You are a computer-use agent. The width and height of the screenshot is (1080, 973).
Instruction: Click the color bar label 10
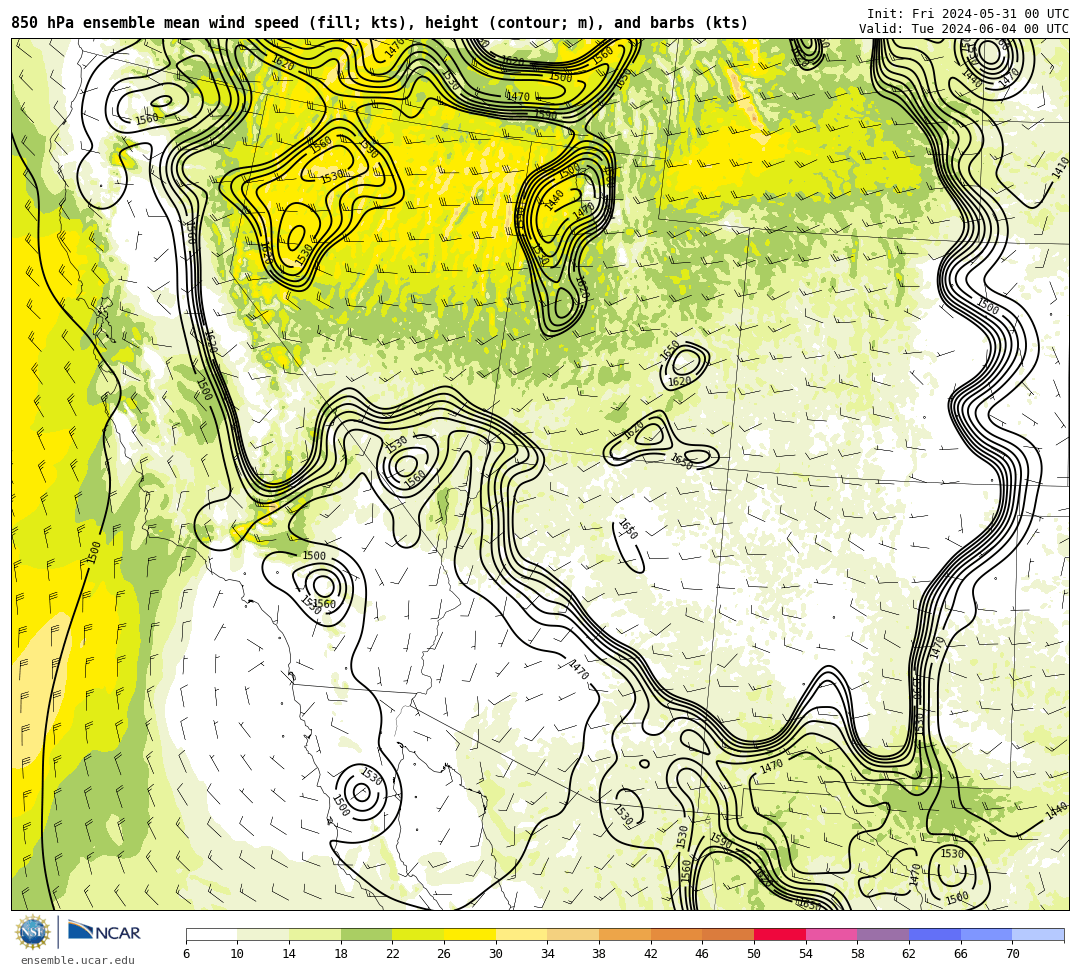coord(238,954)
